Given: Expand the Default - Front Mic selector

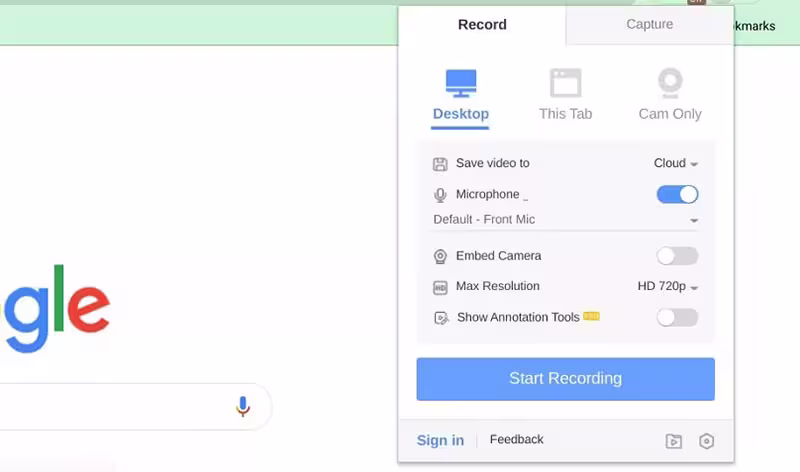Looking at the screenshot, I should pyautogui.click(x=565, y=220).
